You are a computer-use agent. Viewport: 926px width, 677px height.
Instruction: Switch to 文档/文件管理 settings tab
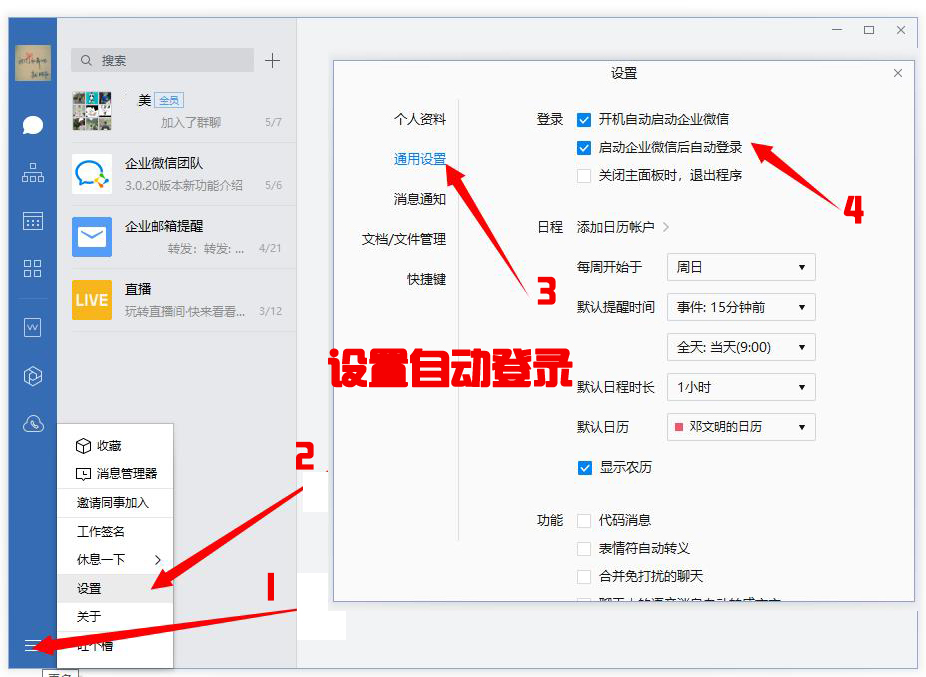pyautogui.click(x=404, y=239)
